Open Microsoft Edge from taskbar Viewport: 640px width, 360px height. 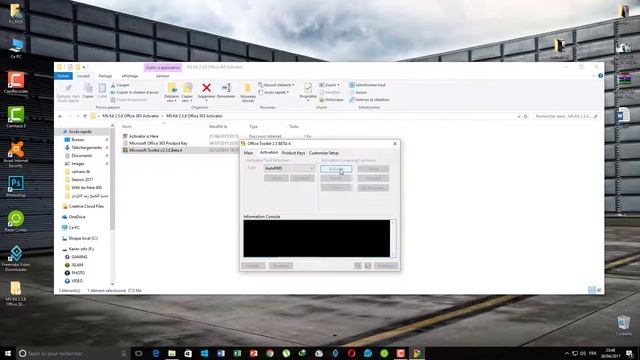(156, 353)
